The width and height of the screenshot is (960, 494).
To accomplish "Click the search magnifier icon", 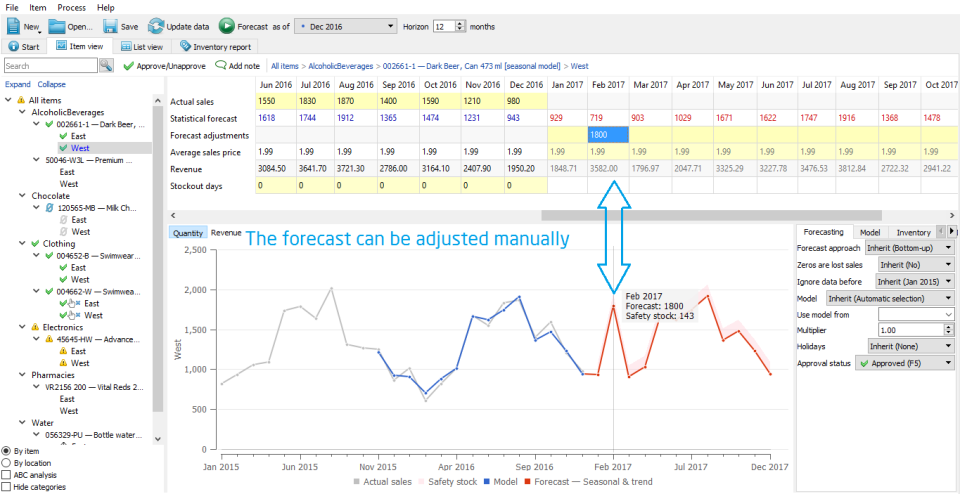I will (107, 65).
